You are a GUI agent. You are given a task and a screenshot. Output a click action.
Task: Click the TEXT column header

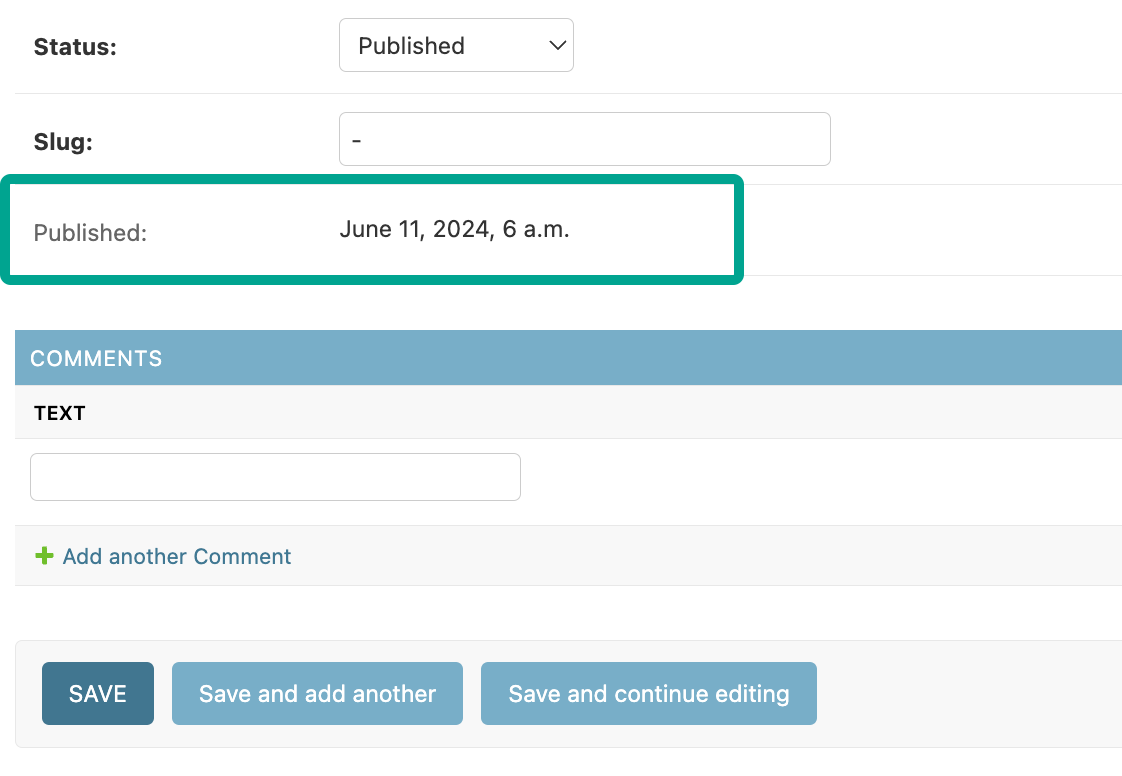[58, 412]
